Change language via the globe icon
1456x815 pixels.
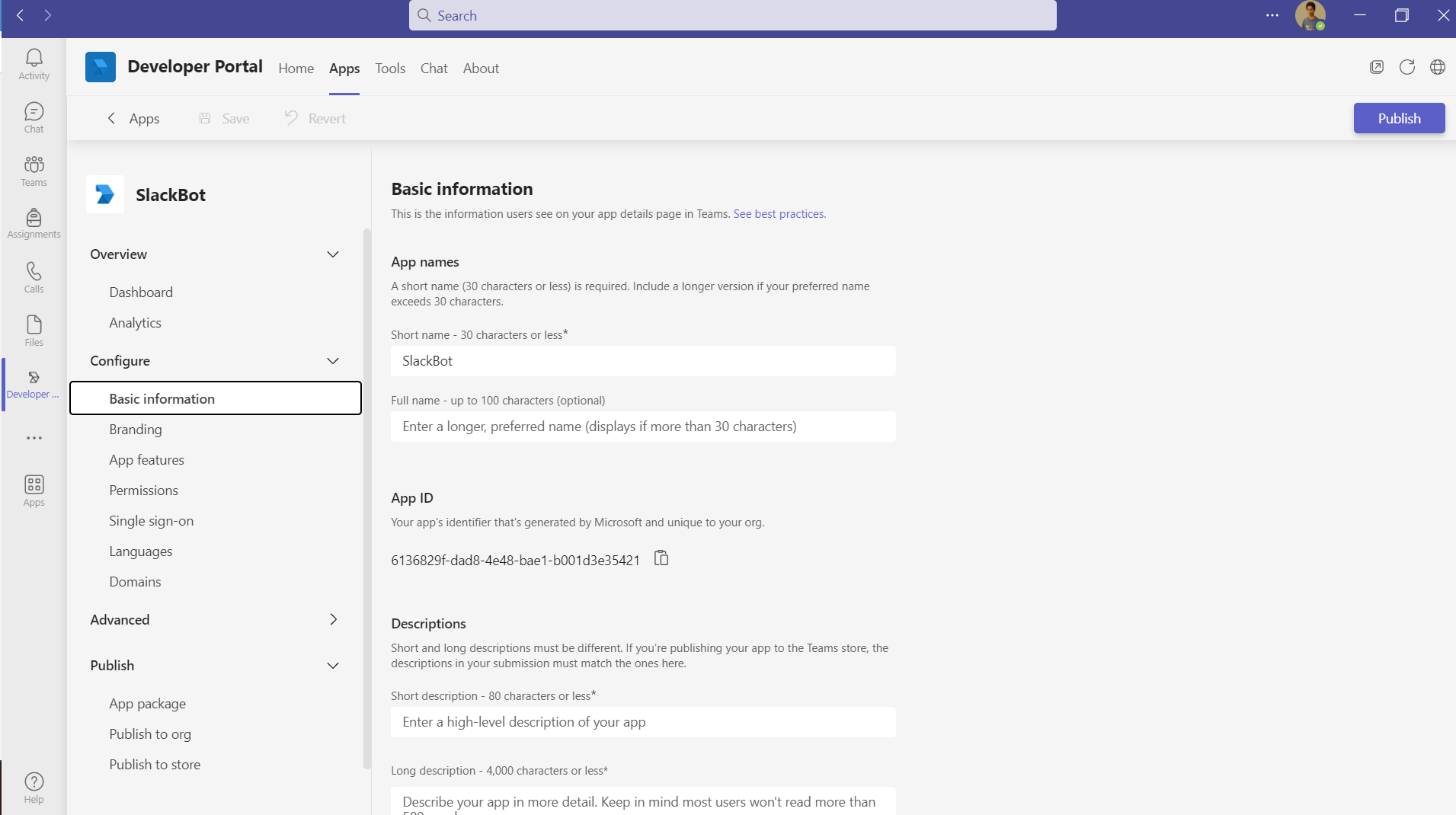1438,67
